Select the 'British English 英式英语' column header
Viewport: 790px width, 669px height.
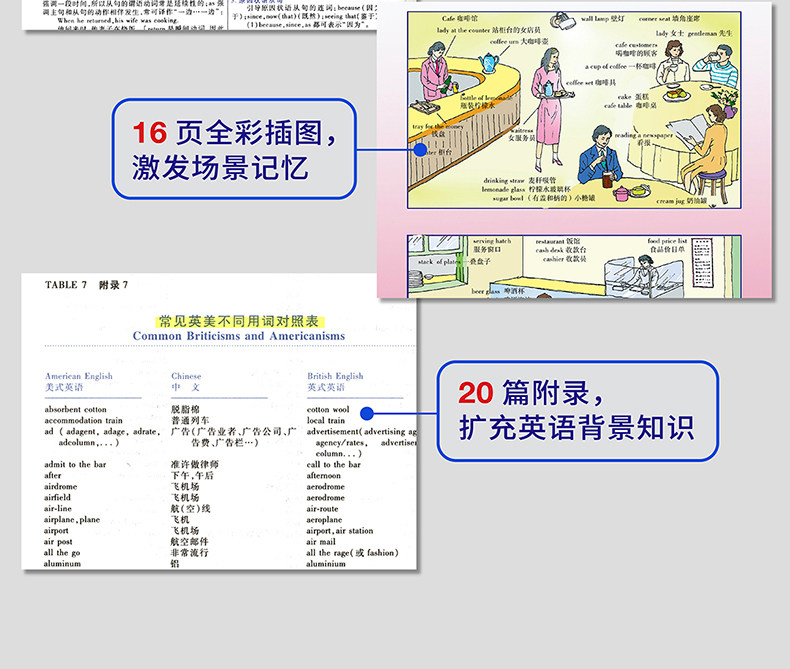pos(335,381)
